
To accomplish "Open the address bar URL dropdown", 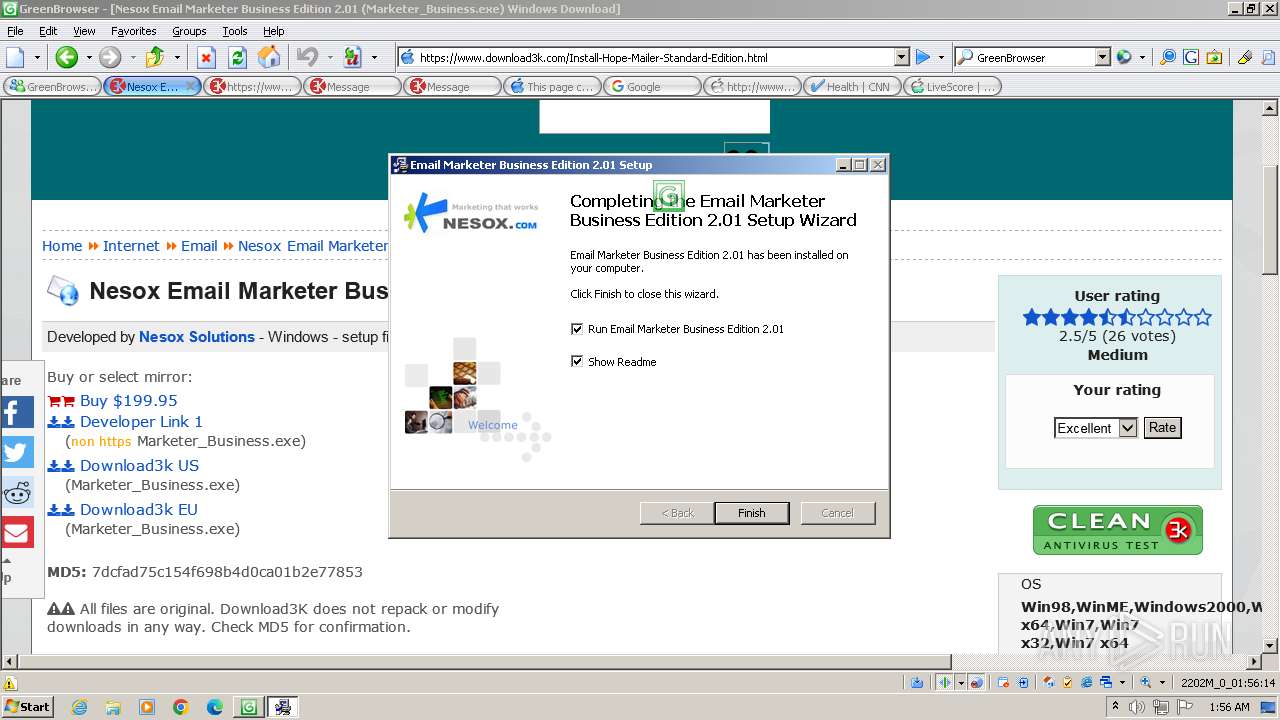I will point(901,57).
